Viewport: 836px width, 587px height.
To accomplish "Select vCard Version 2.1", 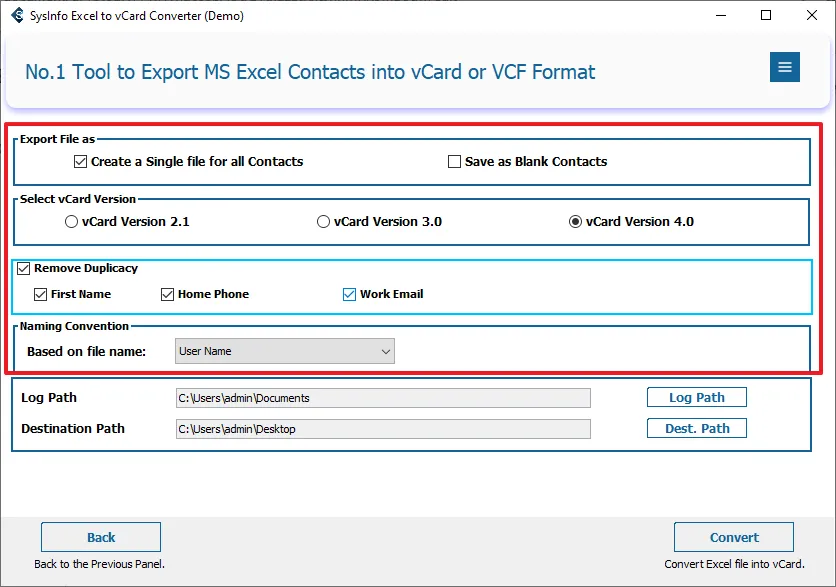I will 72,222.
